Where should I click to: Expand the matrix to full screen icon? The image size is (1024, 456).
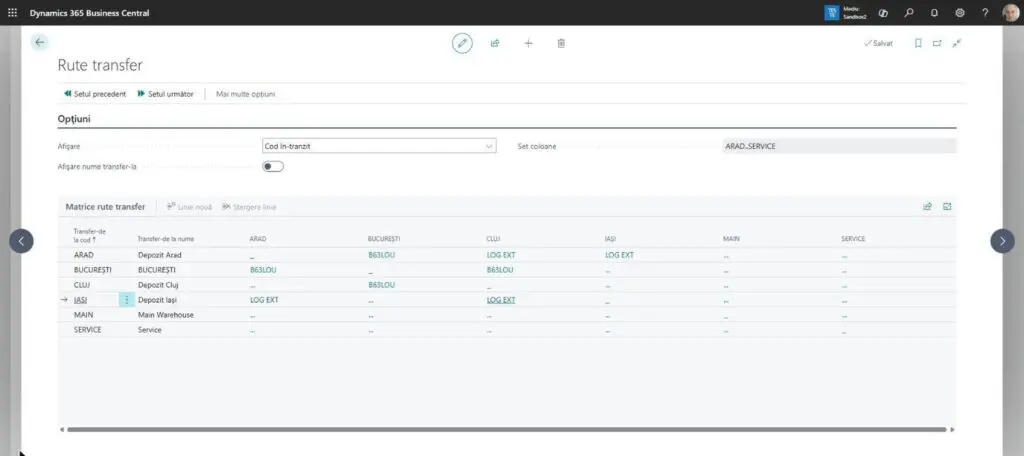[x=947, y=206]
